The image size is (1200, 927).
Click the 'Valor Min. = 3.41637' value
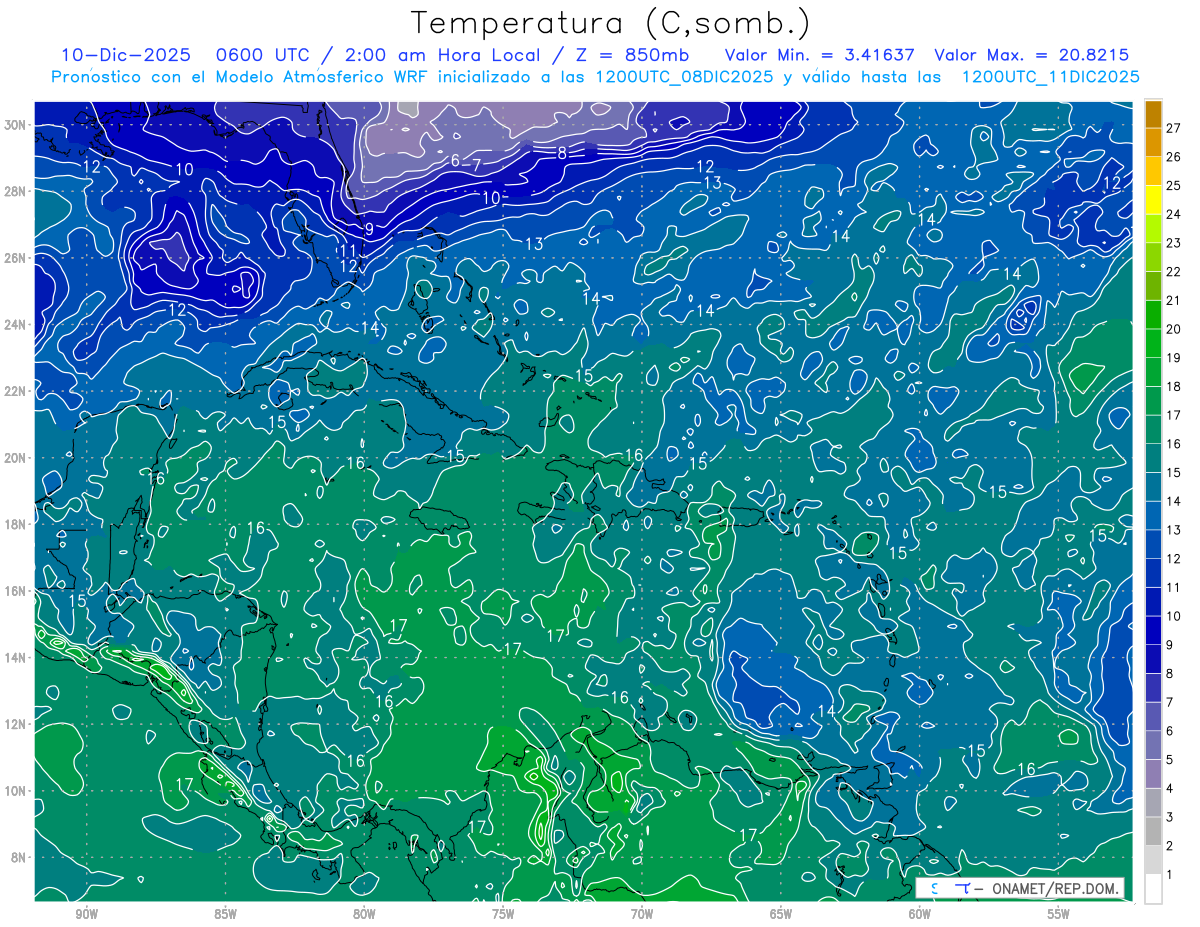click(821, 55)
